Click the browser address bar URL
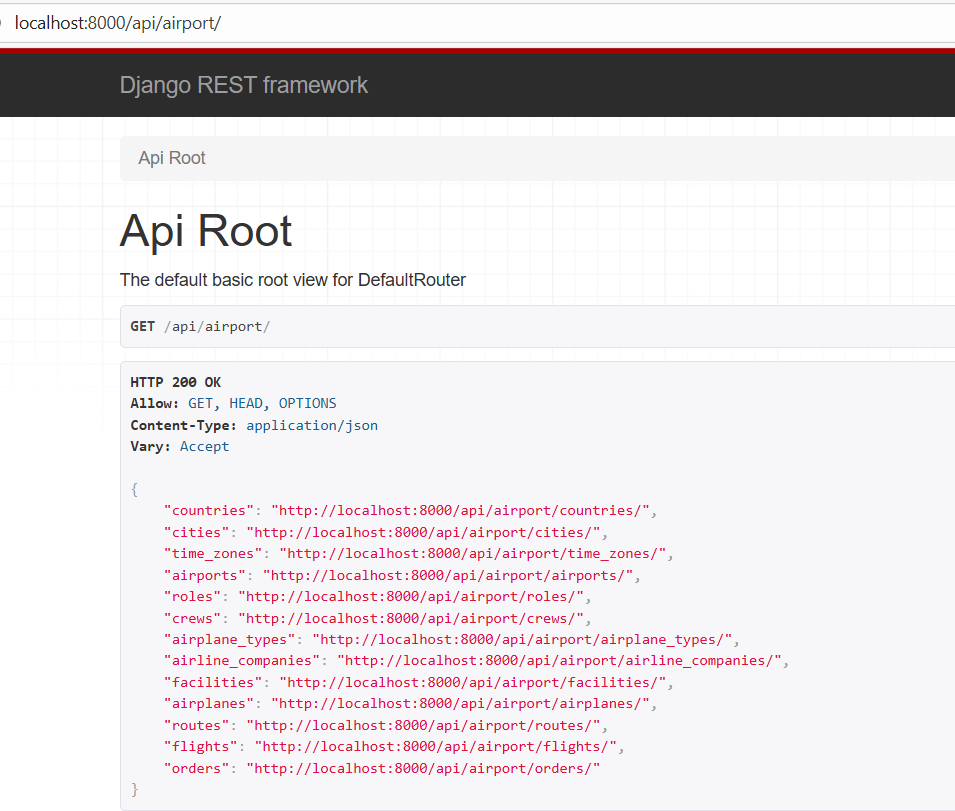The height and width of the screenshot is (811, 955). [117, 22]
